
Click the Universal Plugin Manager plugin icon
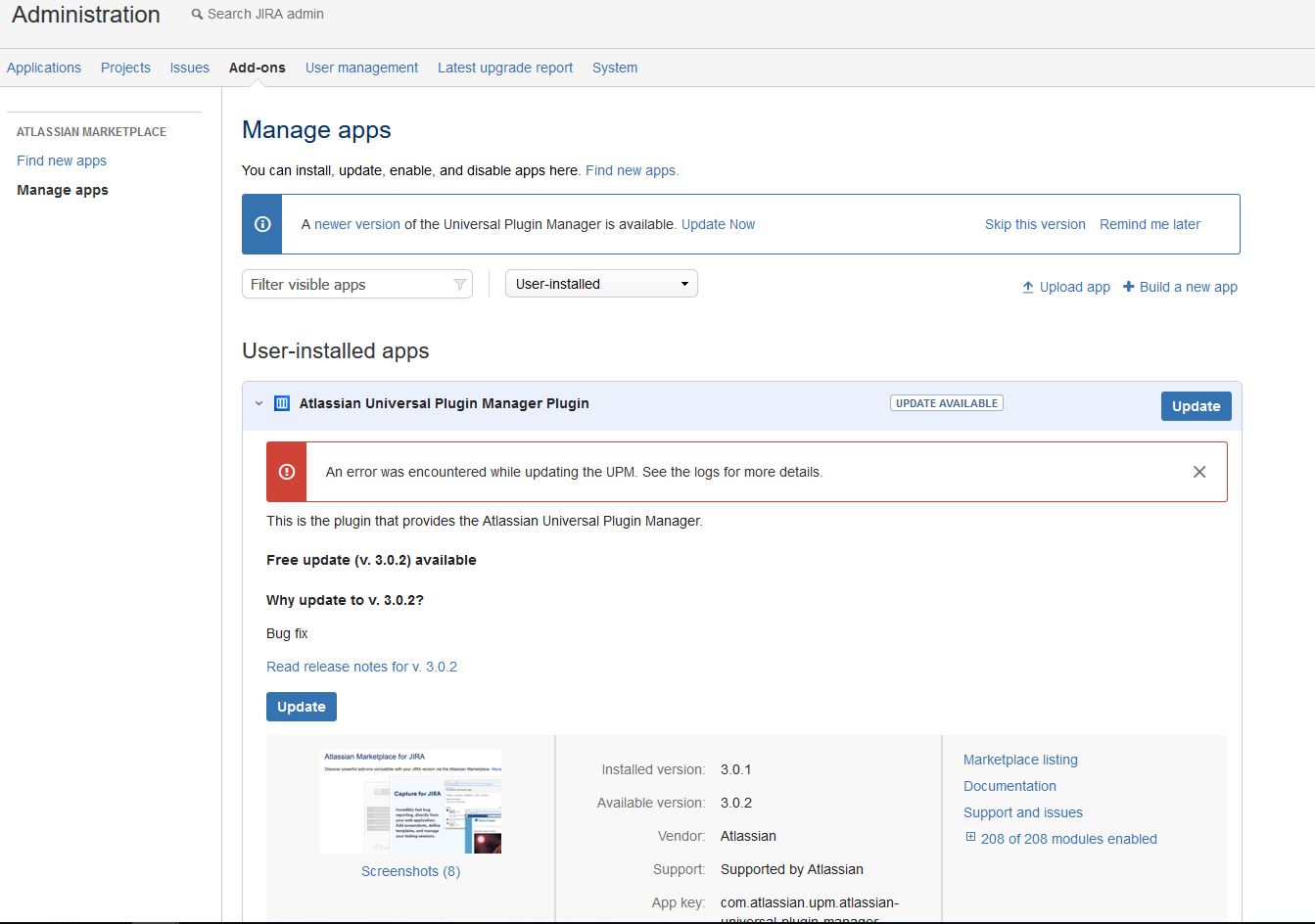(282, 403)
